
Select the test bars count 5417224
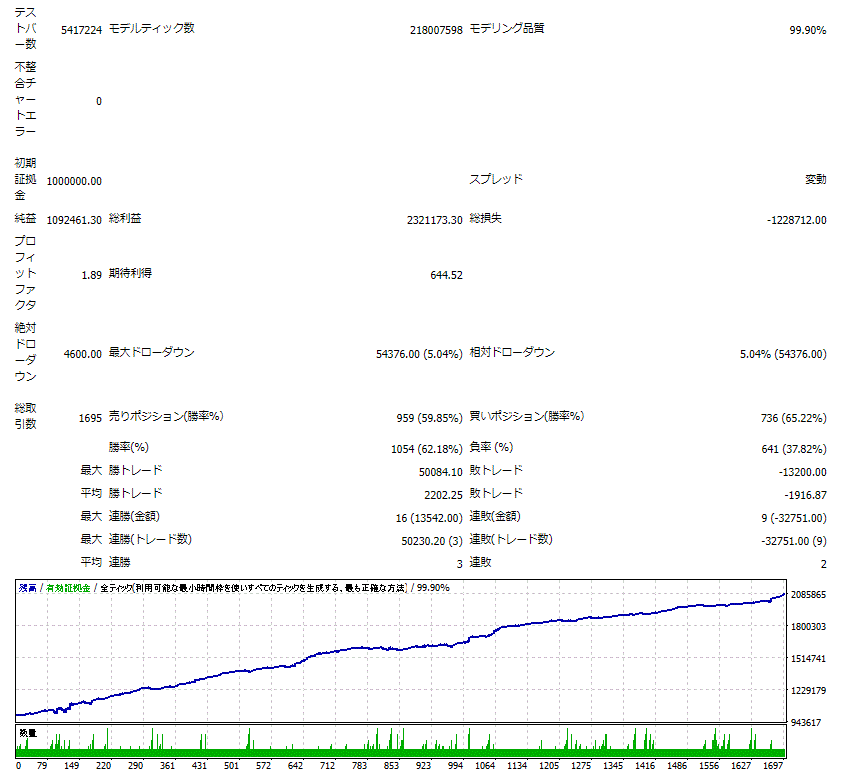click(x=81, y=31)
